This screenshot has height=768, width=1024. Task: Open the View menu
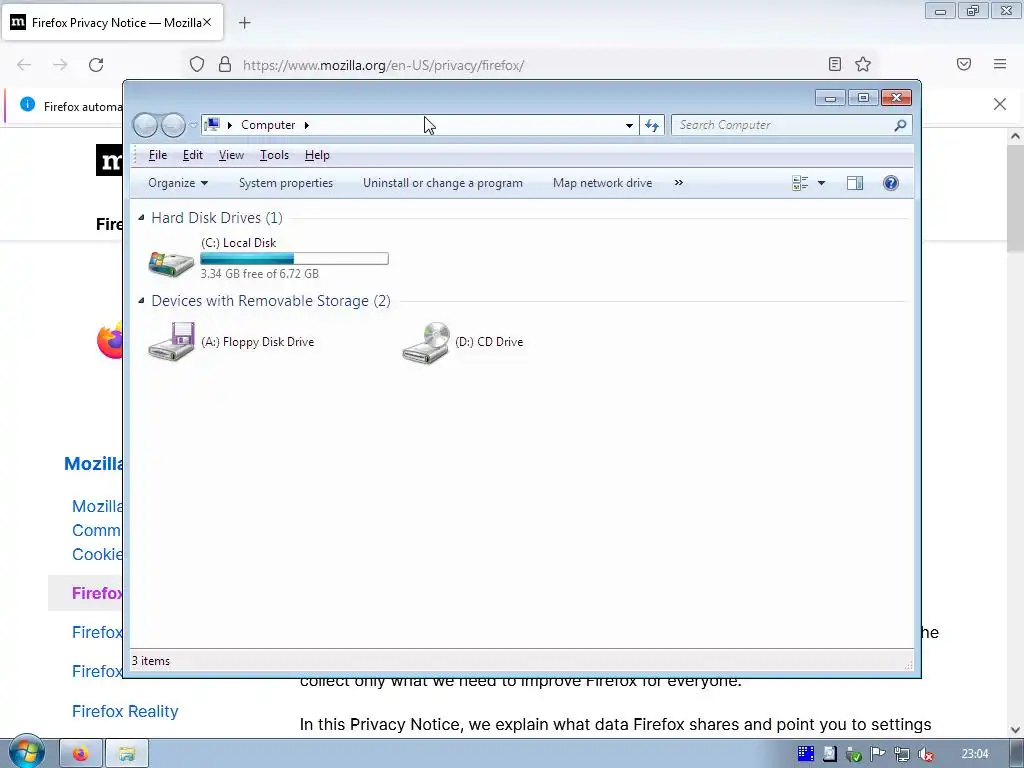coord(231,155)
